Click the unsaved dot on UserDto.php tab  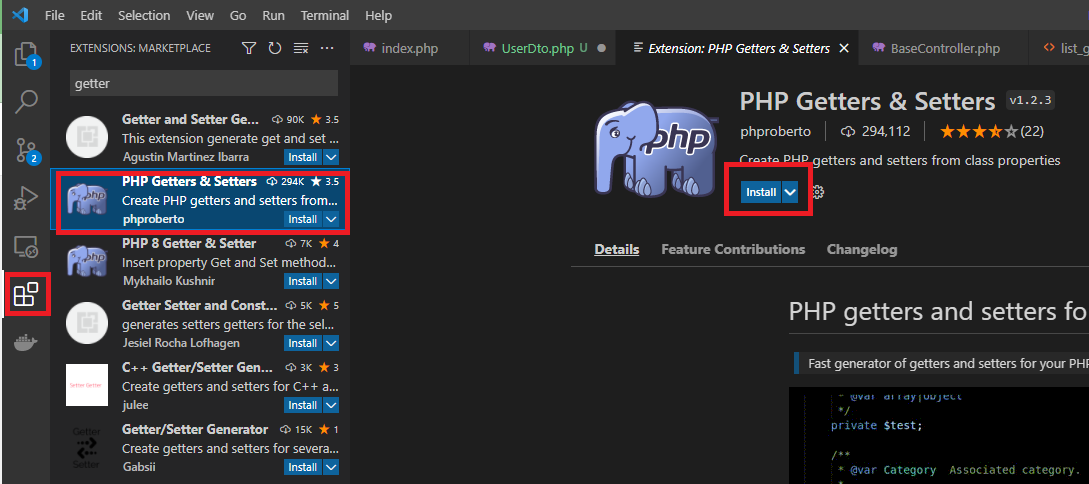click(x=601, y=49)
